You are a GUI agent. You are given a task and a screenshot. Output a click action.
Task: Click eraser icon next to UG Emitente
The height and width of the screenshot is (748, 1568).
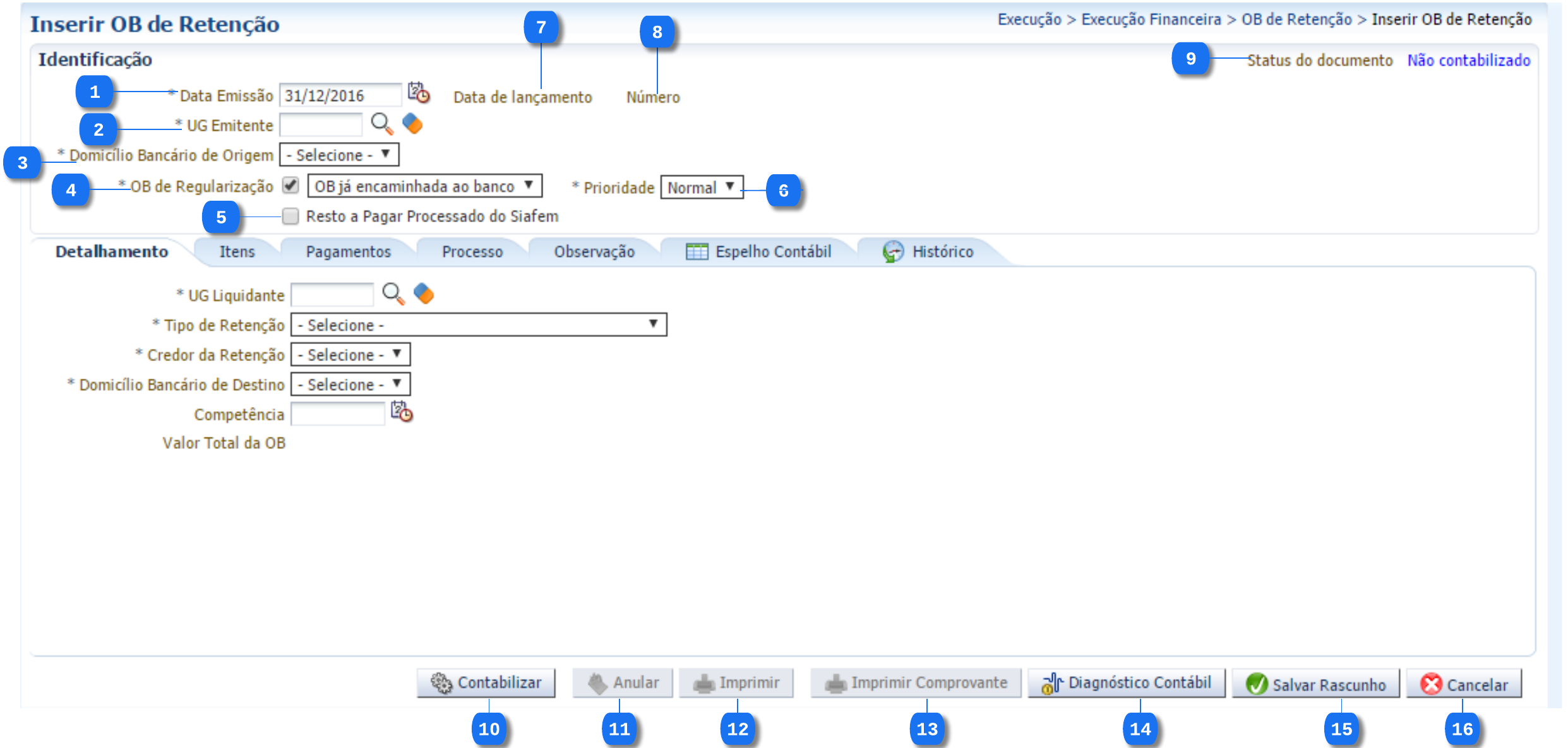click(x=412, y=124)
